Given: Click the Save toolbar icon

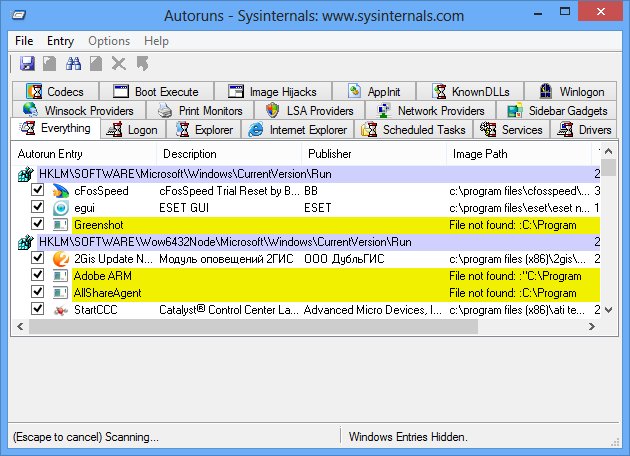Looking at the screenshot, I should pos(27,63).
